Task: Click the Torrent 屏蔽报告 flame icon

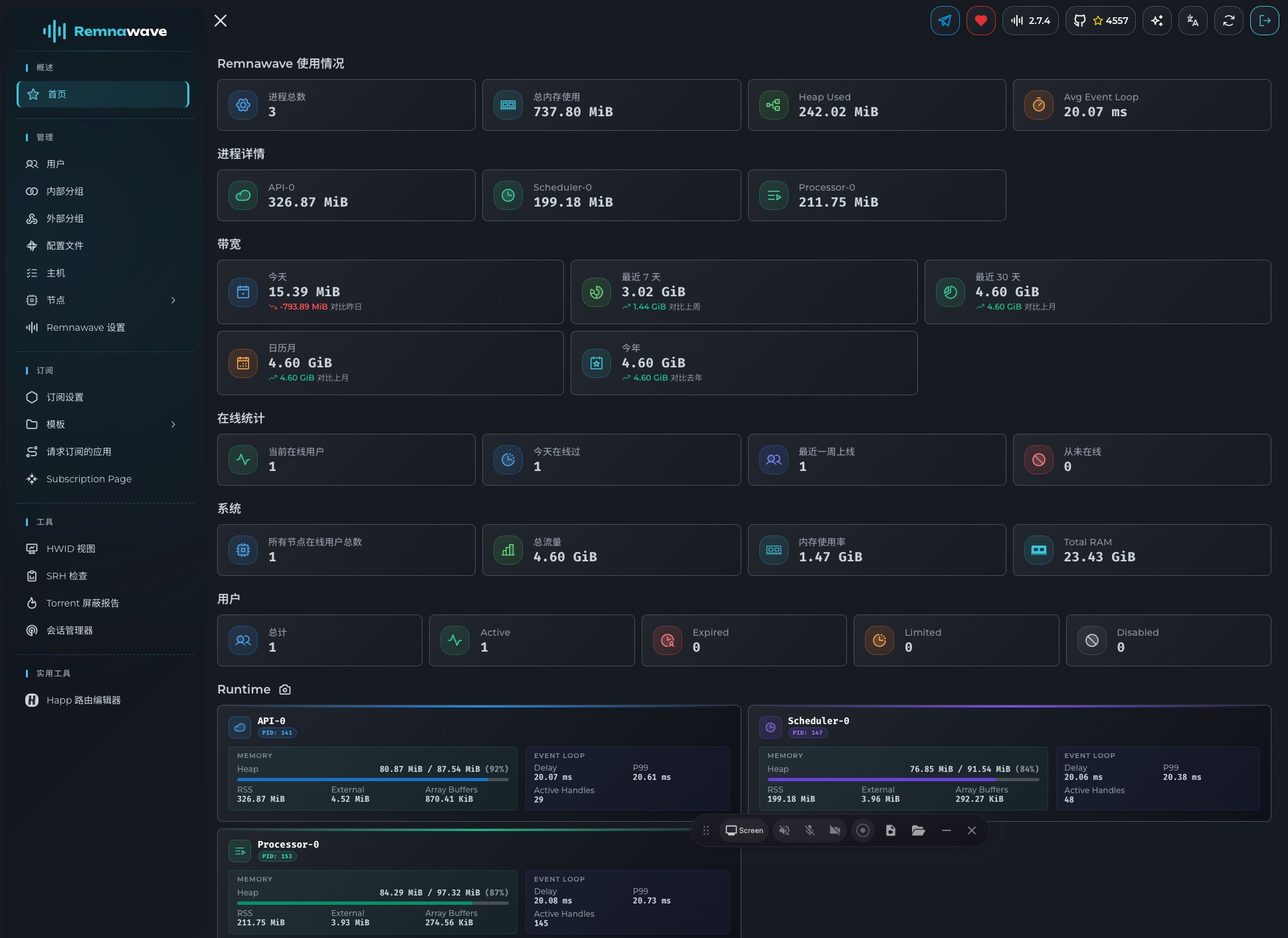Action: coord(32,603)
